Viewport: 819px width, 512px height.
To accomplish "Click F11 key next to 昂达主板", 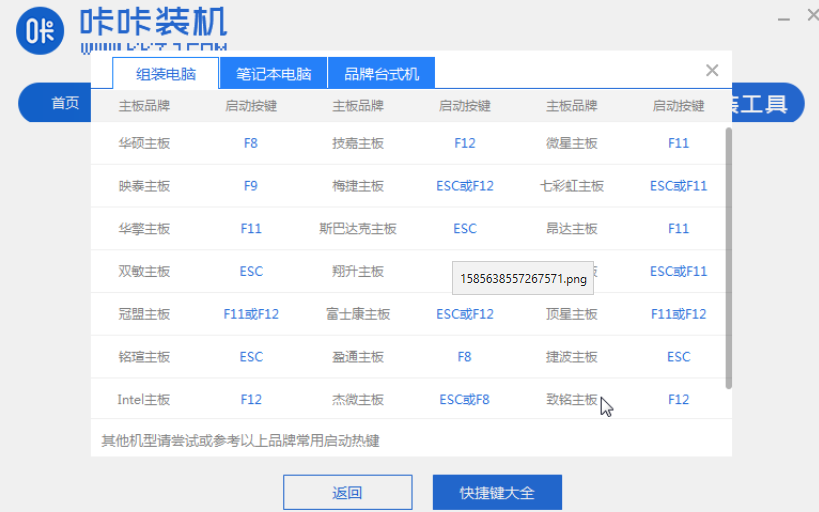I will (678, 229).
